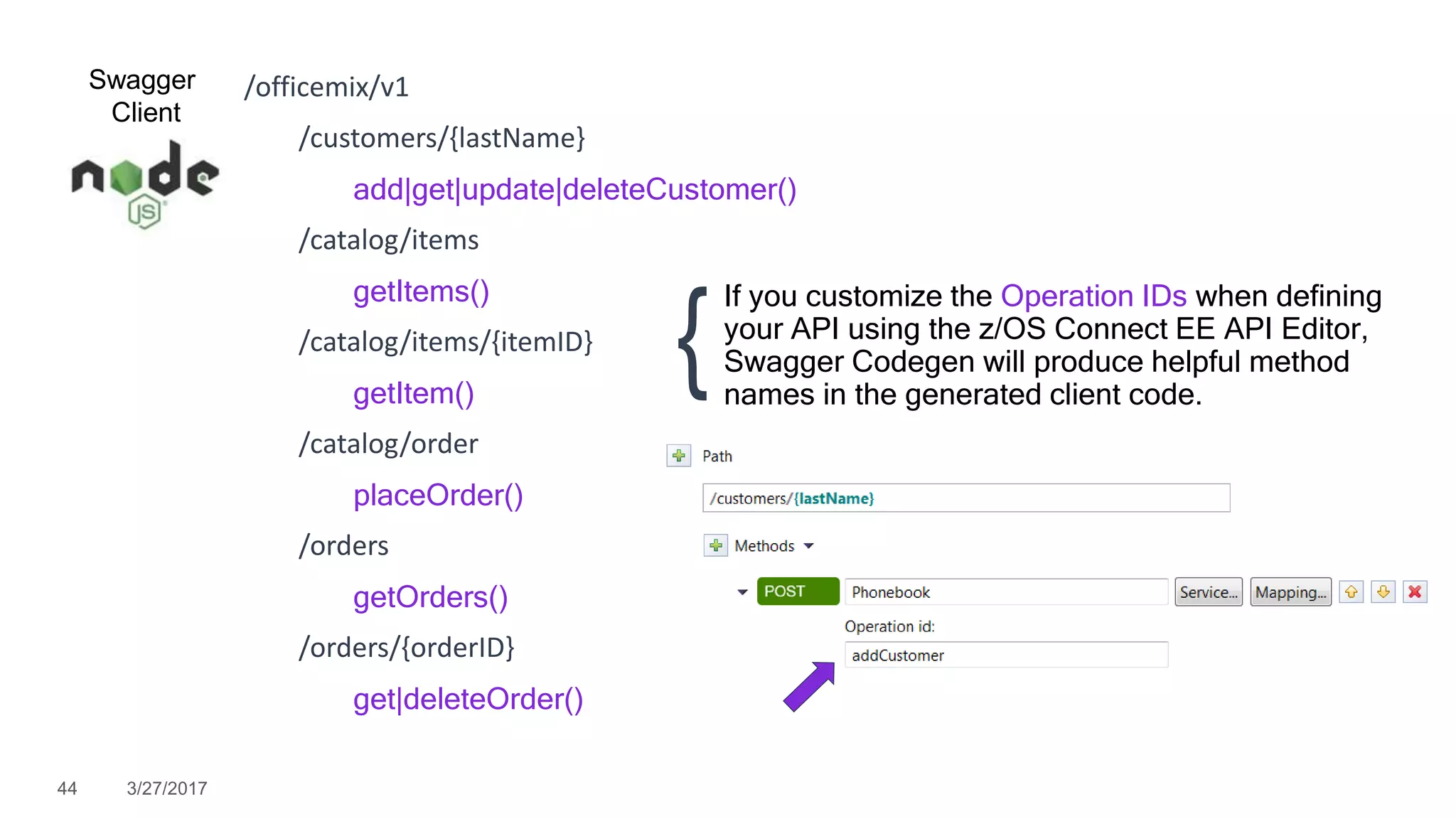Click the /customers/{lastName} path field

point(965,498)
